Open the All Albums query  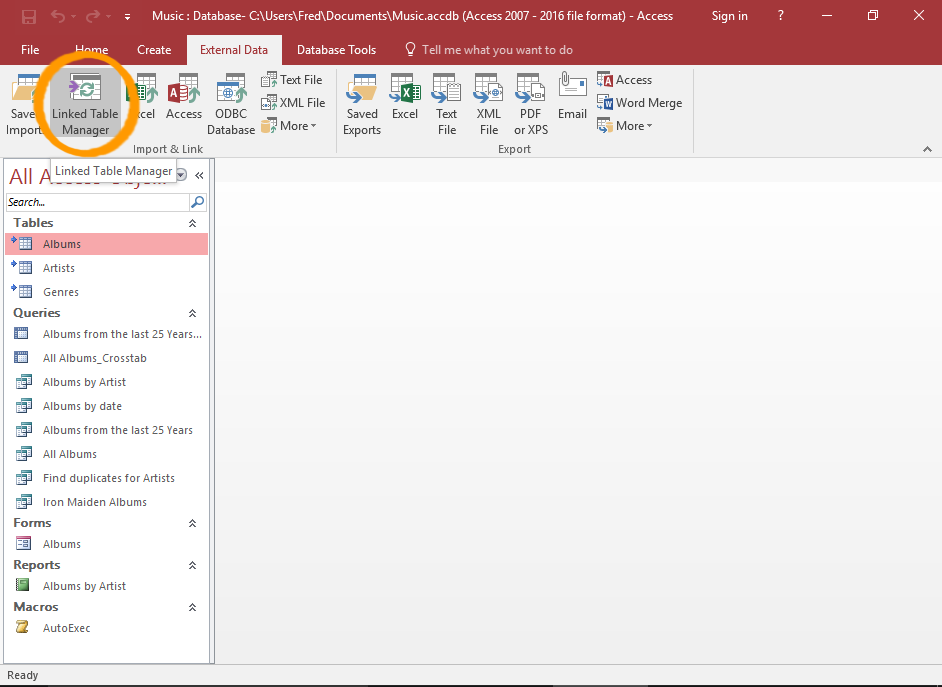[107, 454]
